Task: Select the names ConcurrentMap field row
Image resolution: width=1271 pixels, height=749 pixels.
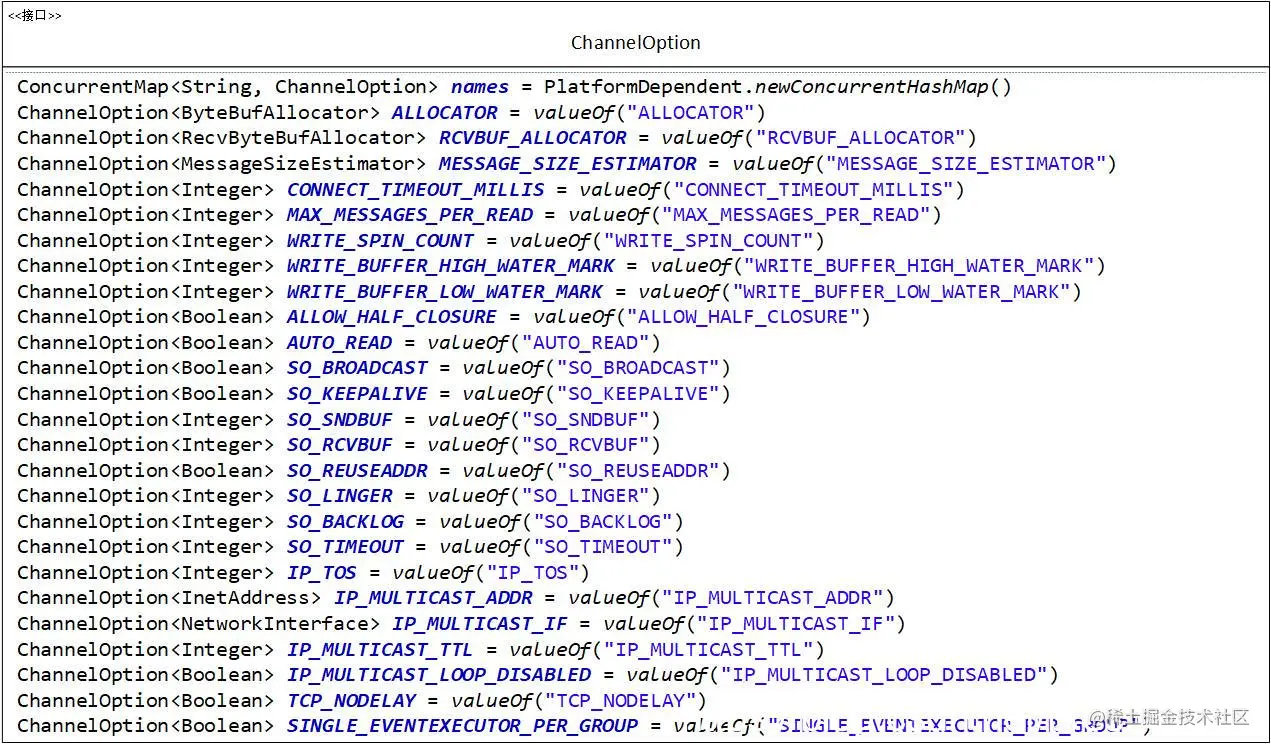Action: (514, 87)
